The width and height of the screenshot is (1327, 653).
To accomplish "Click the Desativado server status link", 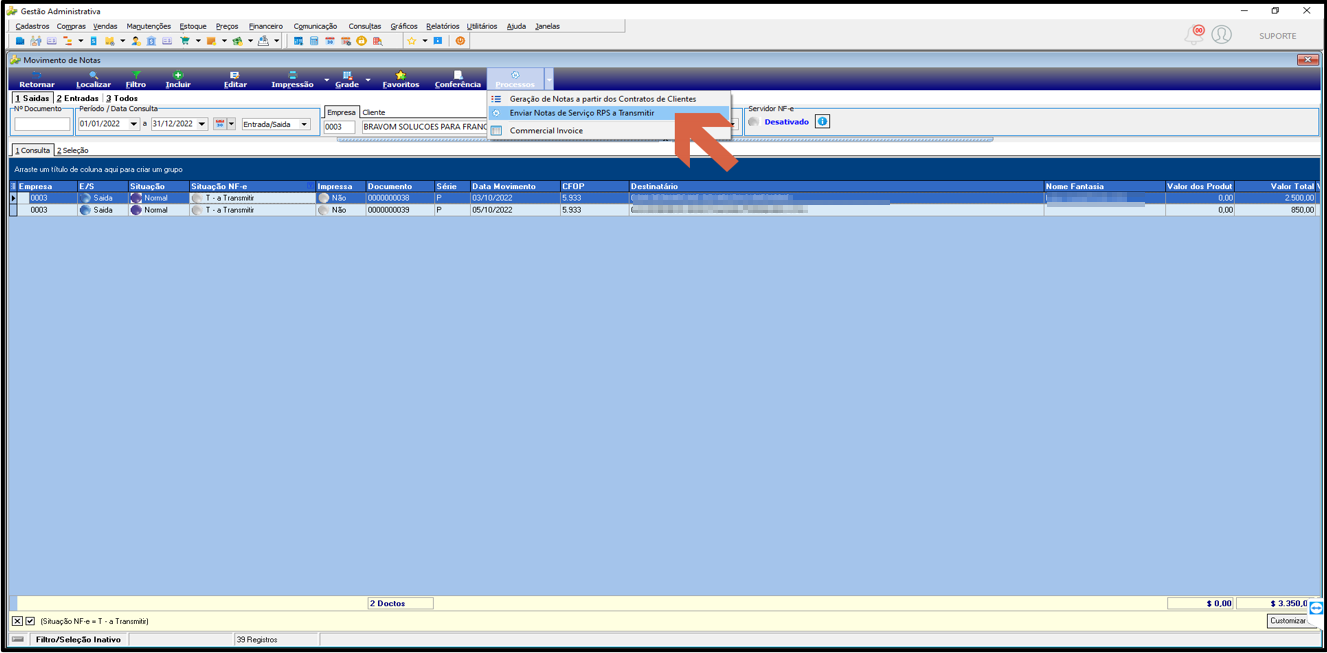I will 786,122.
